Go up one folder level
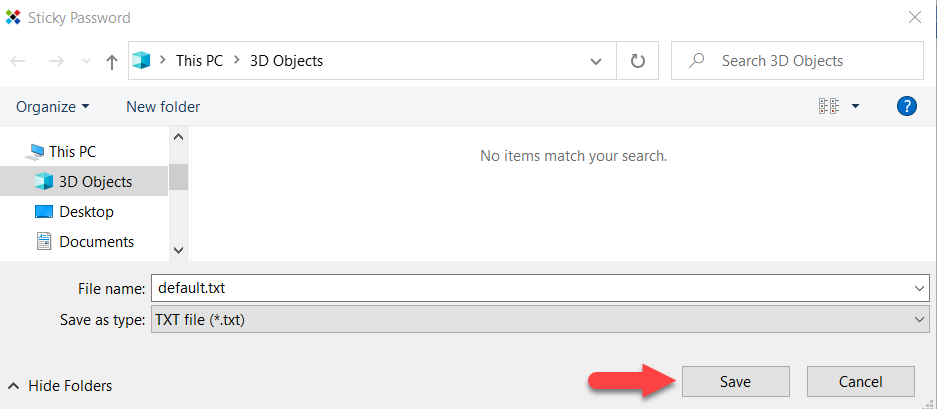 tap(111, 62)
